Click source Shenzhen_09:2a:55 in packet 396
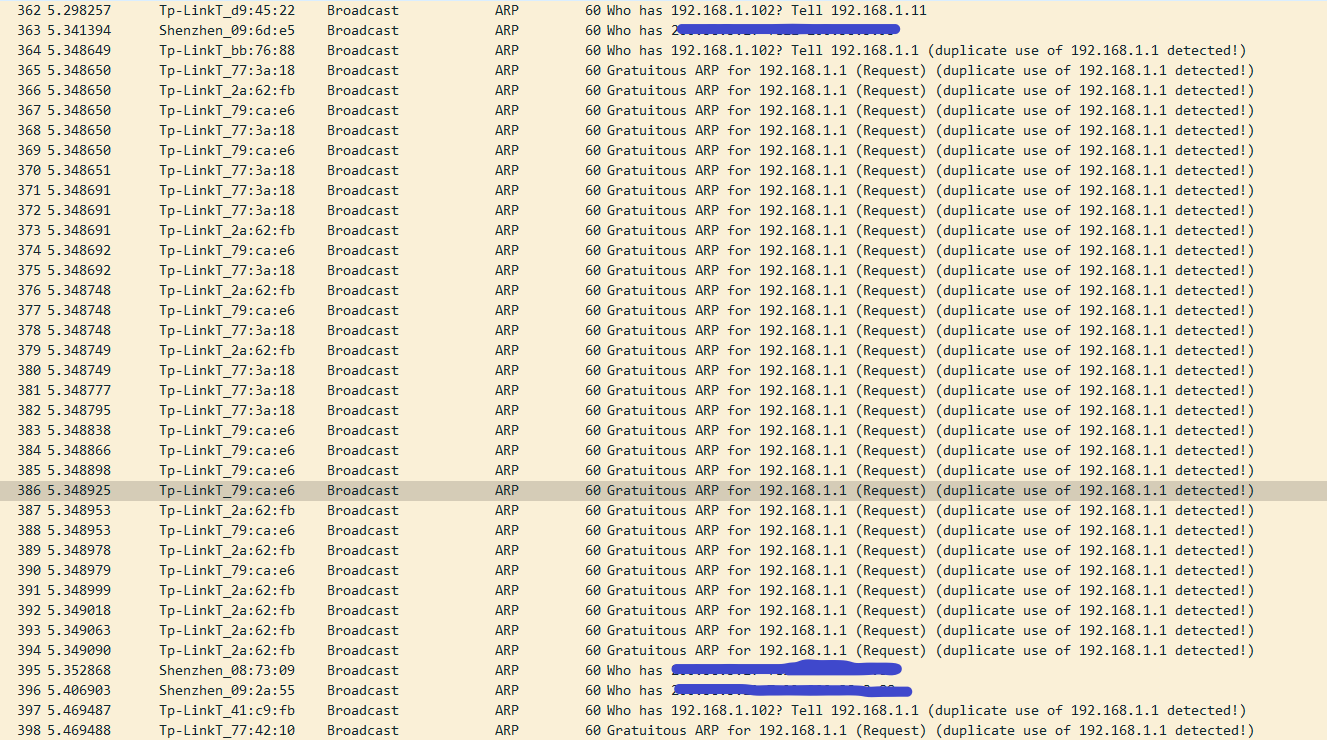The width and height of the screenshot is (1327, 740). pyautogui.click(x=227, y=690)
